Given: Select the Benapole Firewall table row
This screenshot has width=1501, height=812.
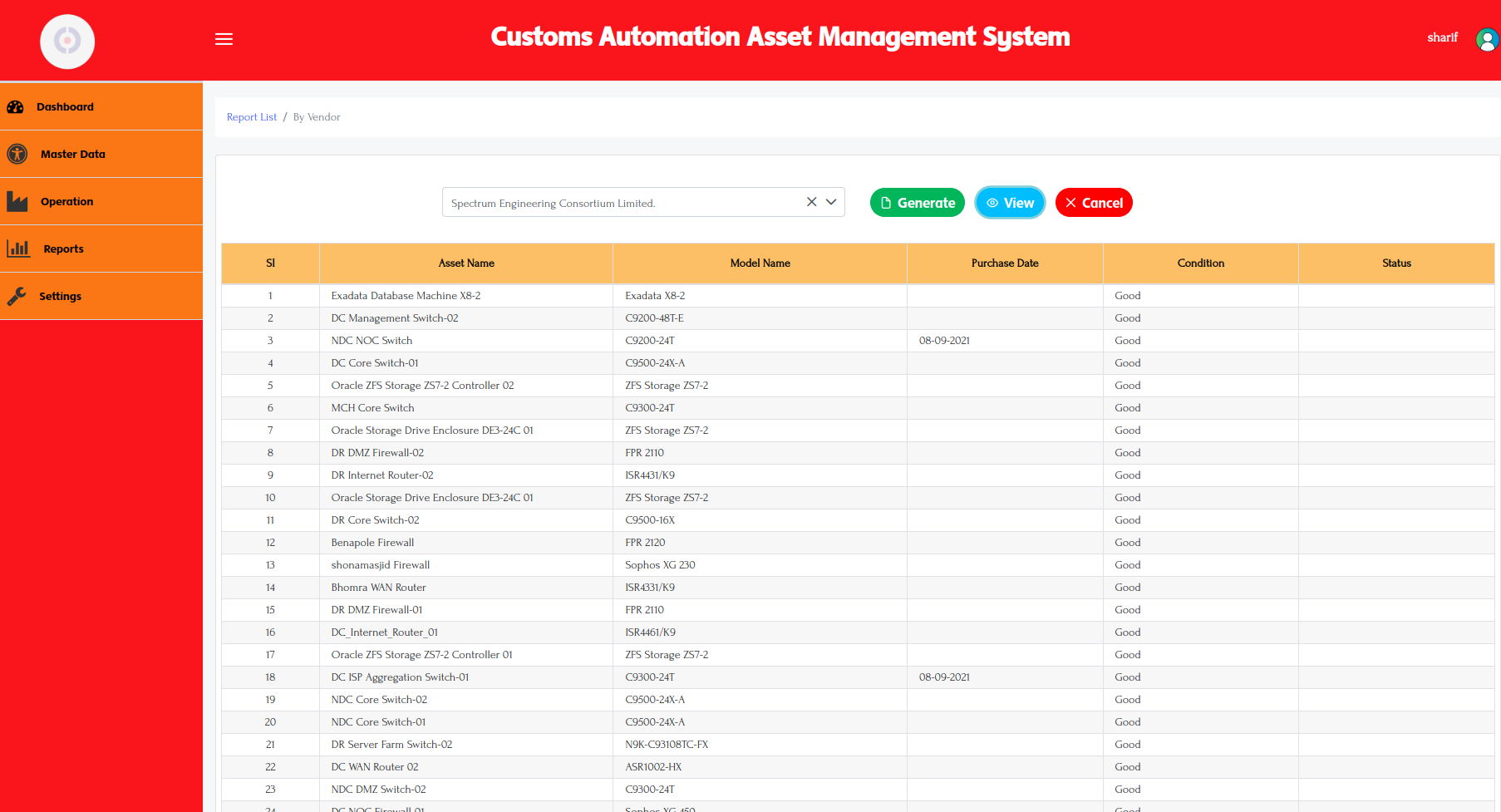Looking at the screenshot, I should (372, 543).
